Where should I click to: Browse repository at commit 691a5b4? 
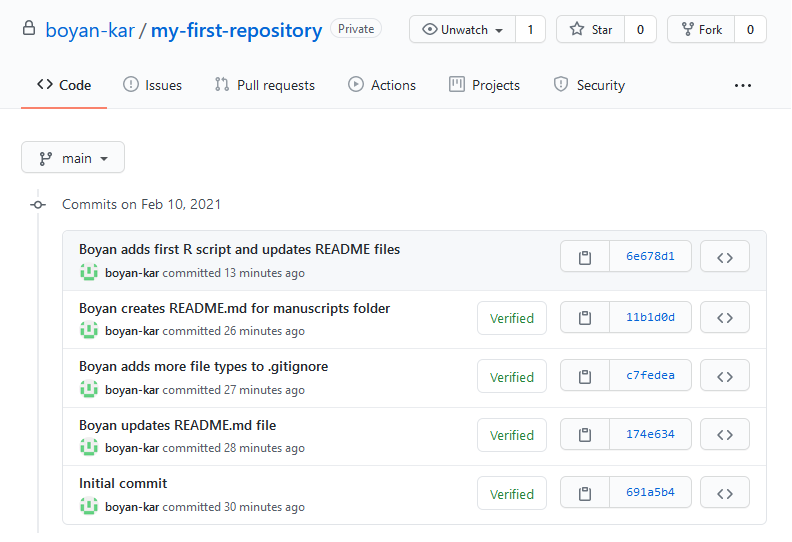(725, 493)
